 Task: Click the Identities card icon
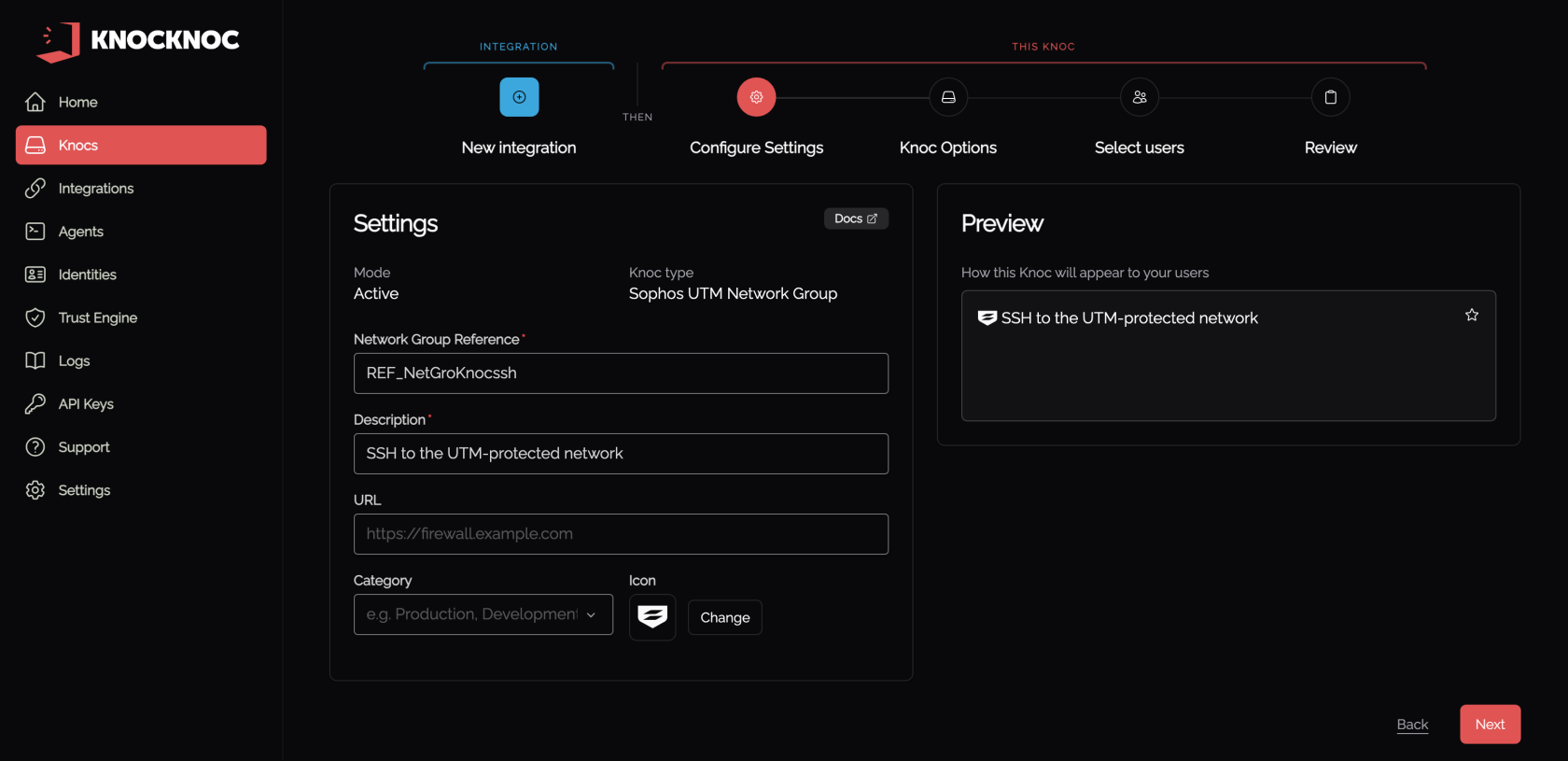(35, 275)
